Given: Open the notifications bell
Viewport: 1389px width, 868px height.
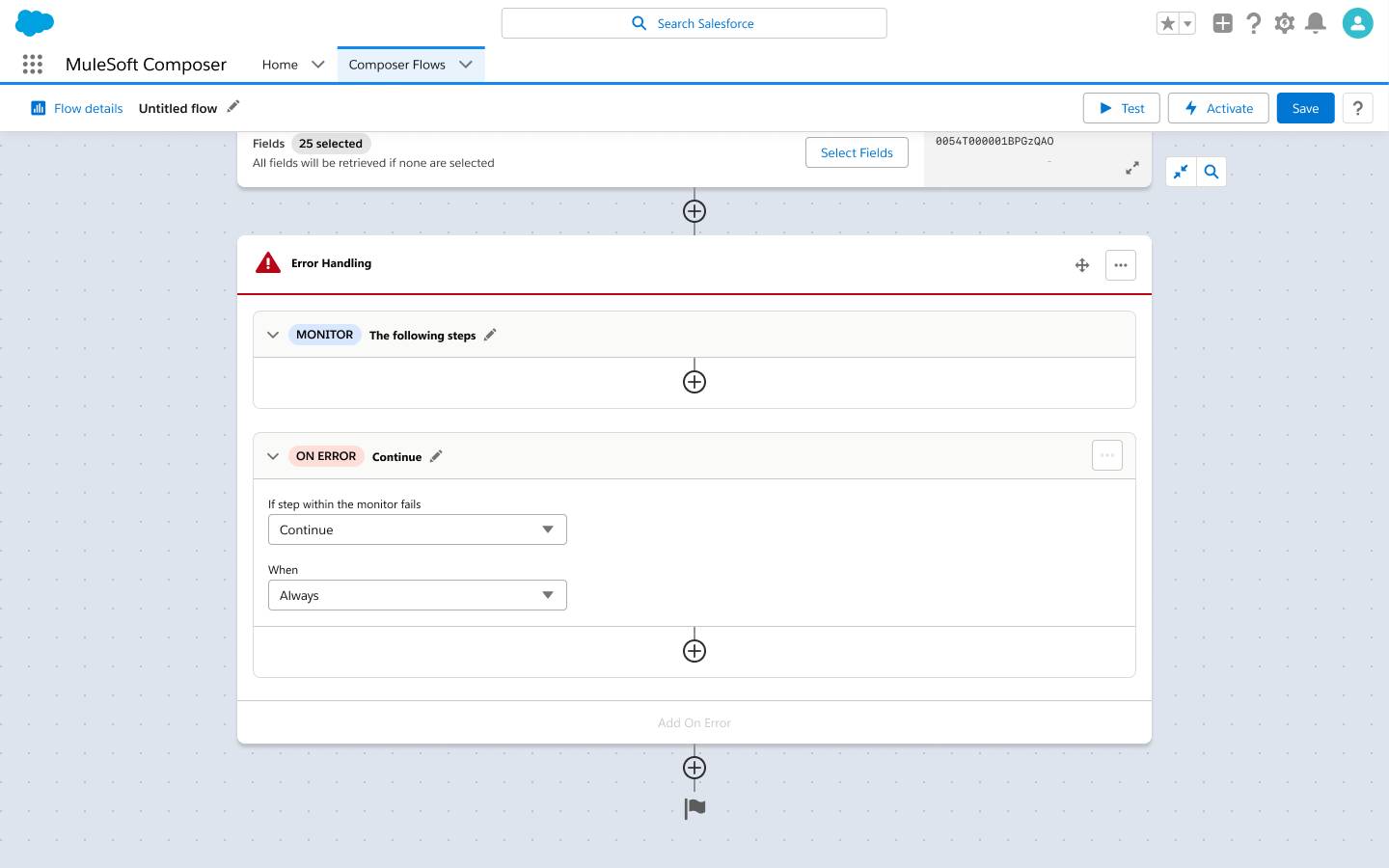Looking at the screenshot, I should coord(1315,23).
